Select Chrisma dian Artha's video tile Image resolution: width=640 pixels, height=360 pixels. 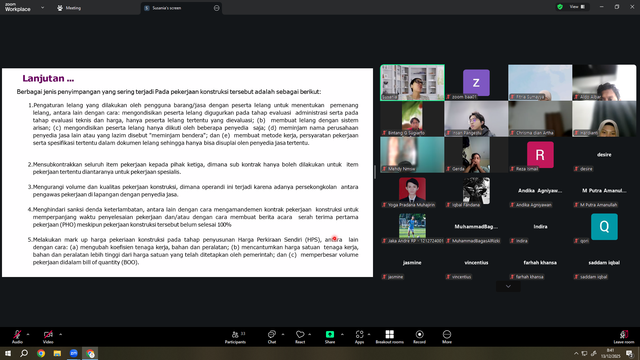pyautogui.click(x=540, y=119)
